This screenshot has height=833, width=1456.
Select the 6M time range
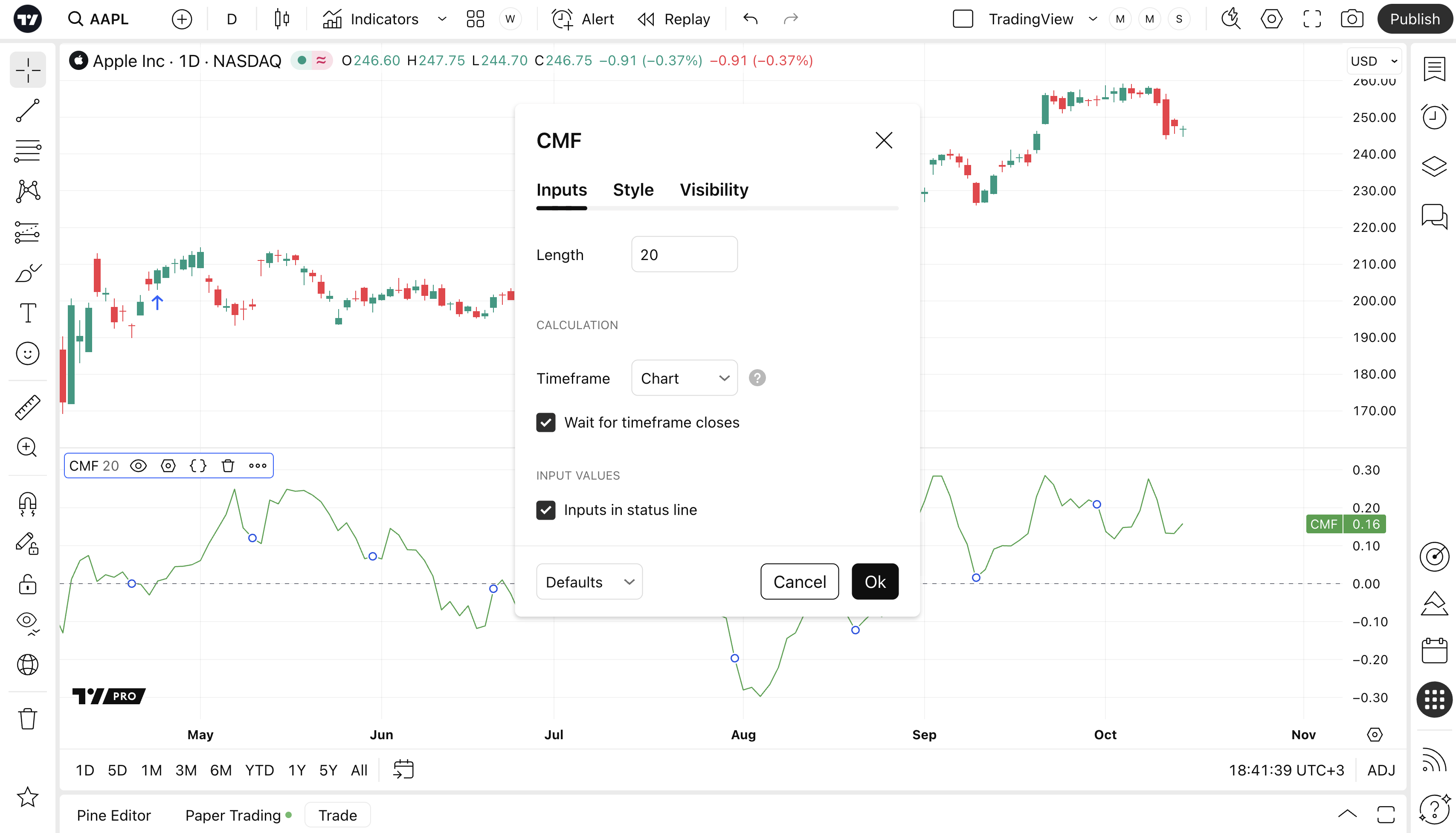click(220, 770)
